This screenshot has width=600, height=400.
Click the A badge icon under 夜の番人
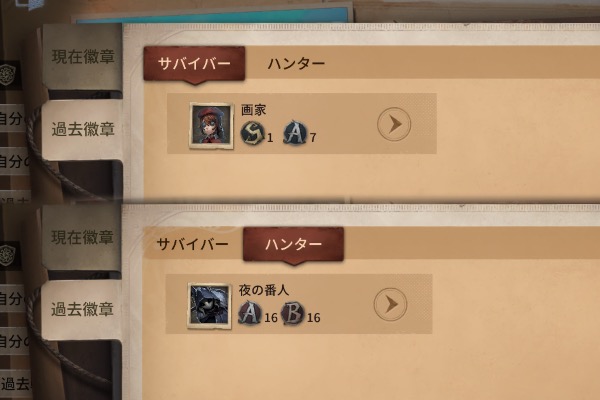point(250,313)
